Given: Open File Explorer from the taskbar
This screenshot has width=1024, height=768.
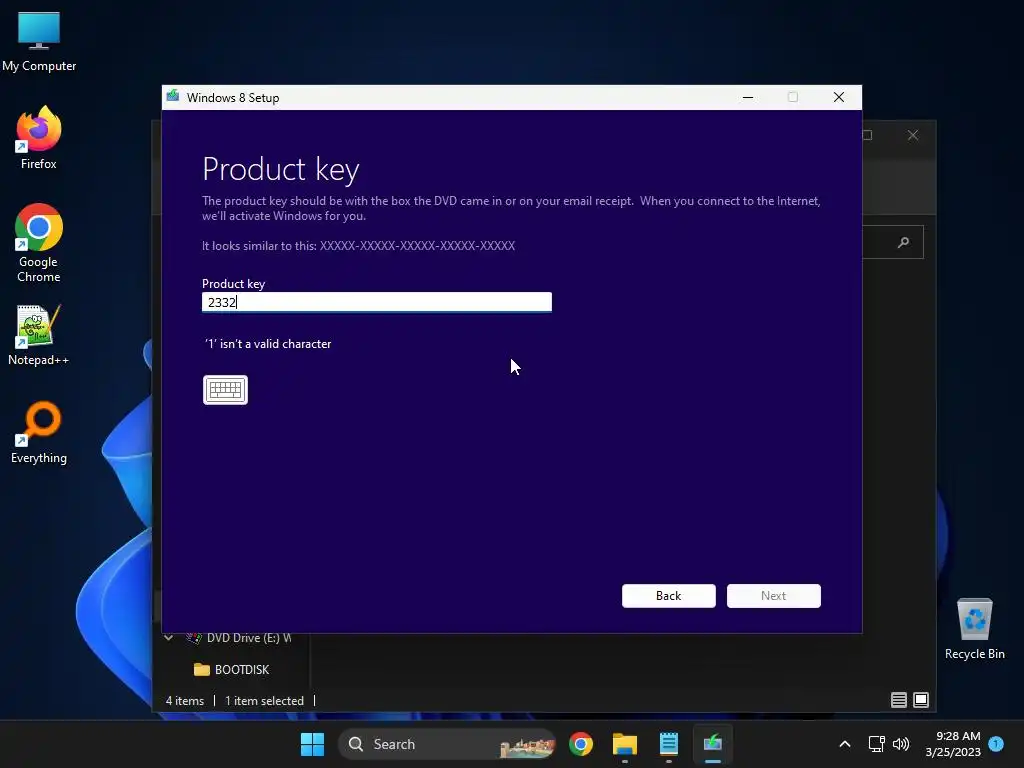Looking at the screenshot, I should coord(625,744).
